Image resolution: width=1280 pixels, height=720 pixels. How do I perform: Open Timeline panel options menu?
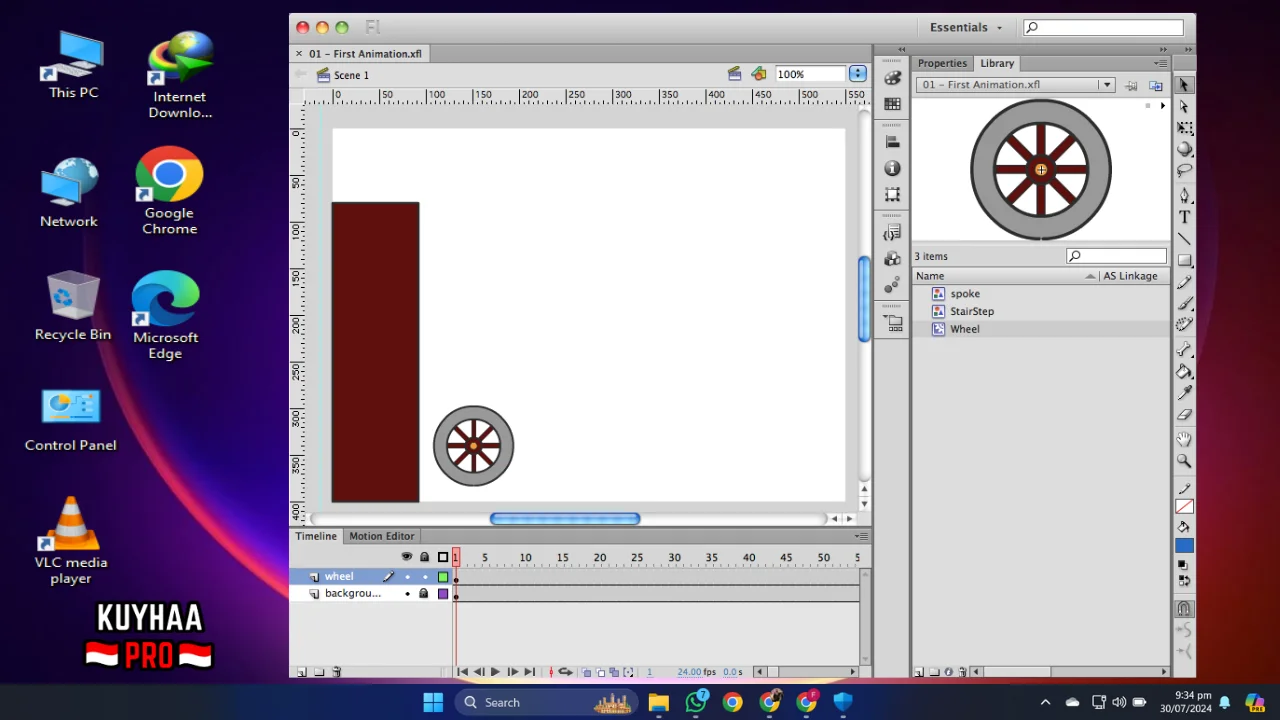861,536
